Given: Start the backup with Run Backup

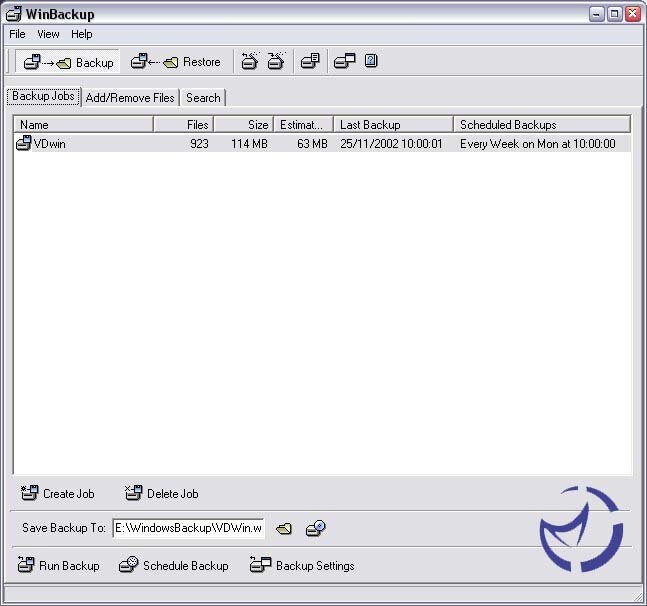Looking at the screenshot, I should click(x=59, y=565).
